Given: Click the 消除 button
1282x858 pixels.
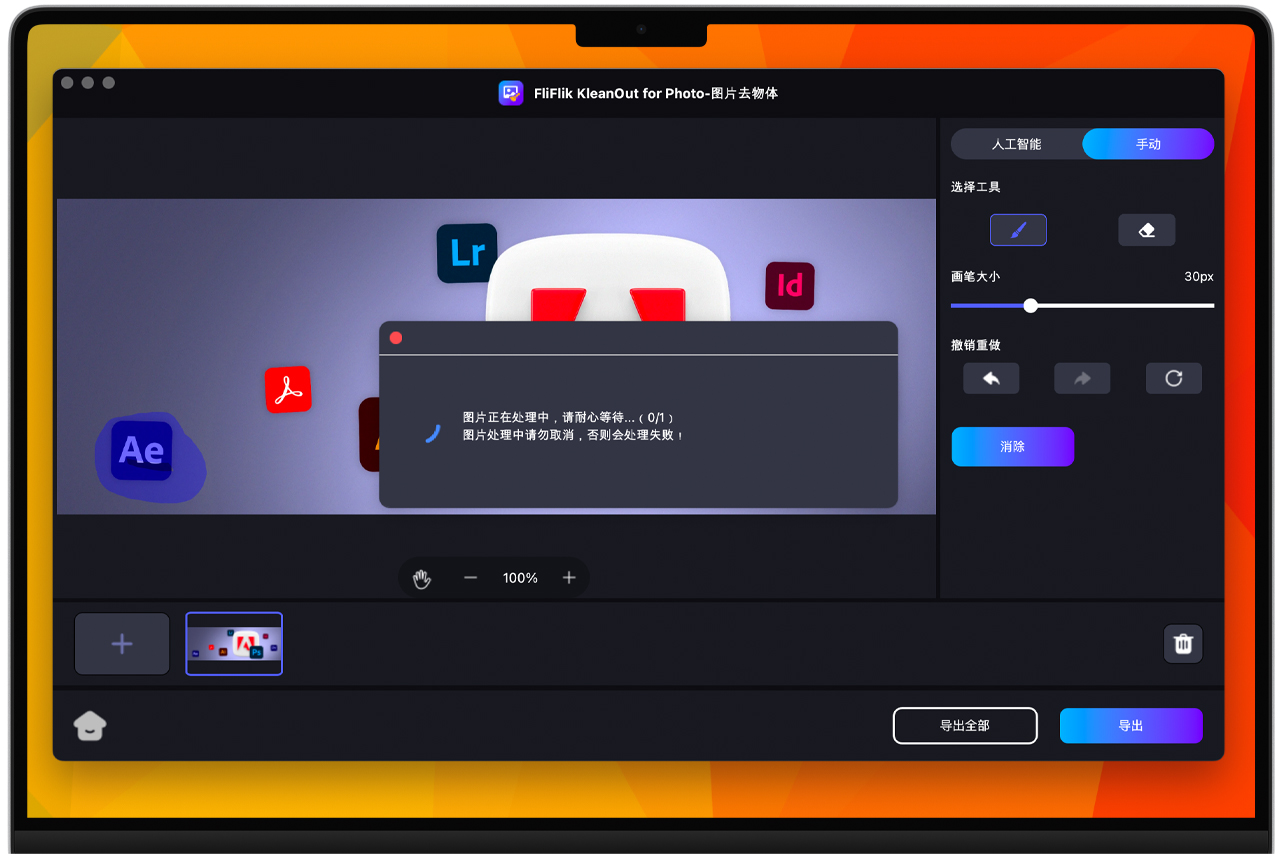Looking at the screenshot, I should pyautogui.click(x=1013, y=447).
